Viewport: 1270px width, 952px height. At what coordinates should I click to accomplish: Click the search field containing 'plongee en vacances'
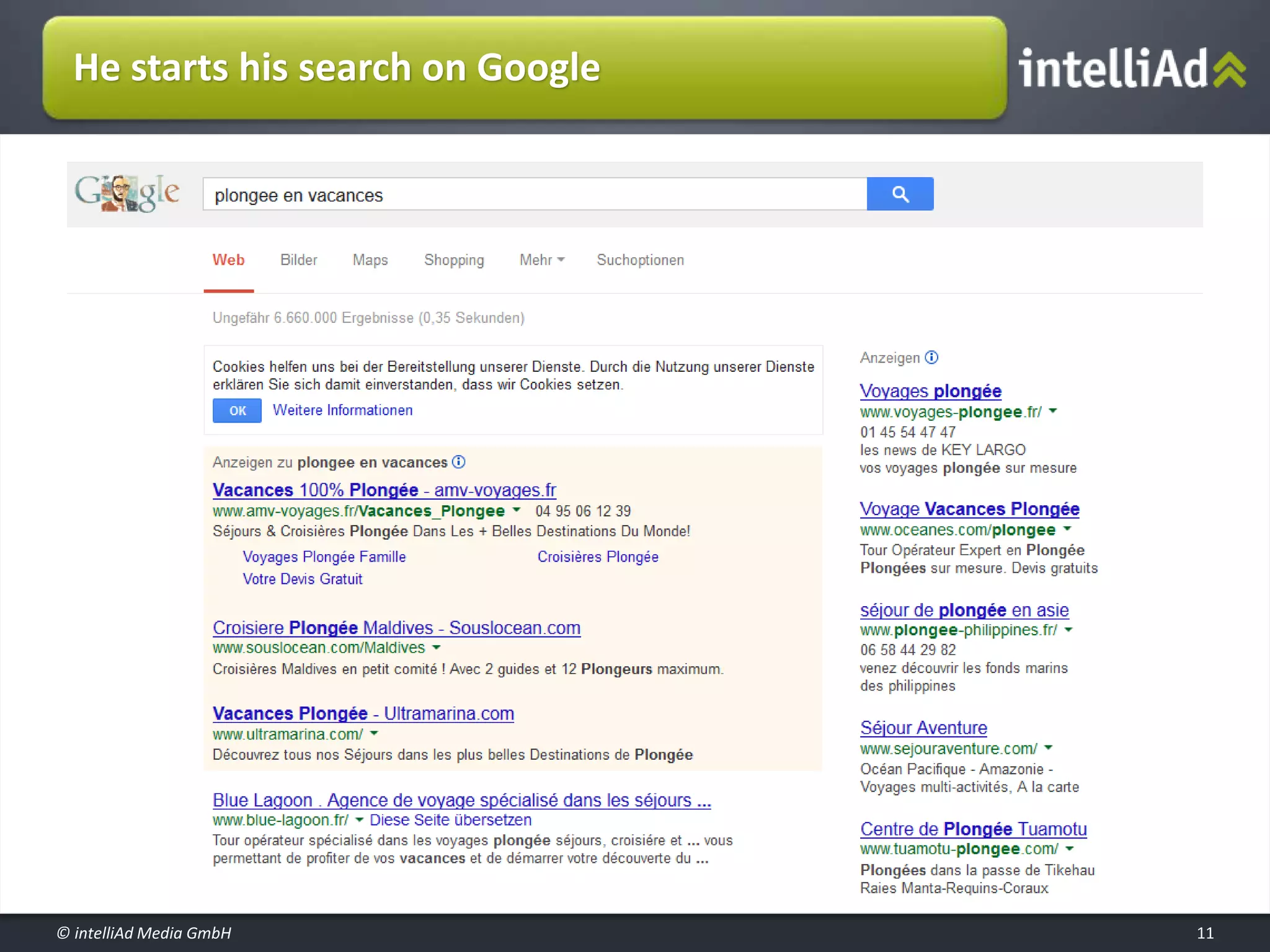click(535, 195)
